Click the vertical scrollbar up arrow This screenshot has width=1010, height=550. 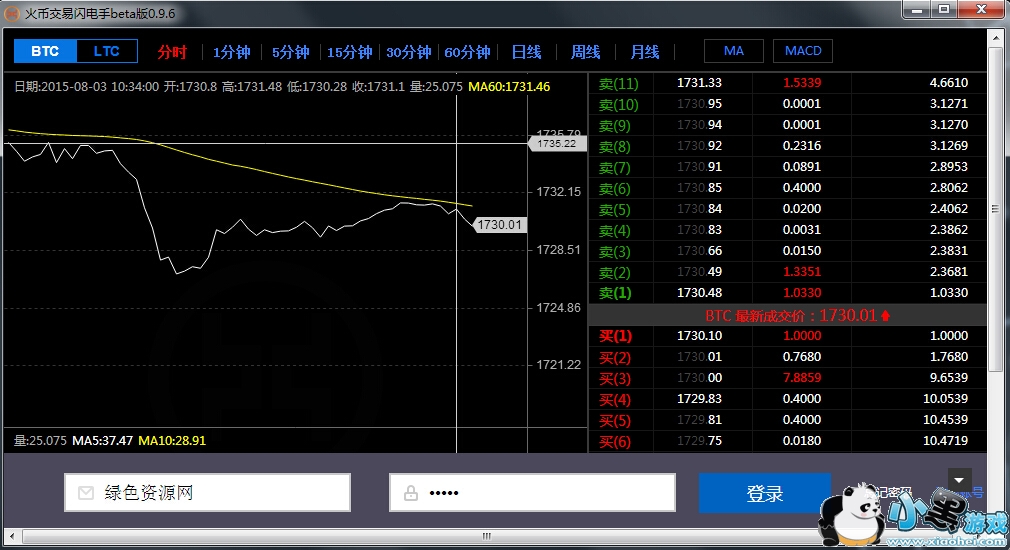pos(995,38)
